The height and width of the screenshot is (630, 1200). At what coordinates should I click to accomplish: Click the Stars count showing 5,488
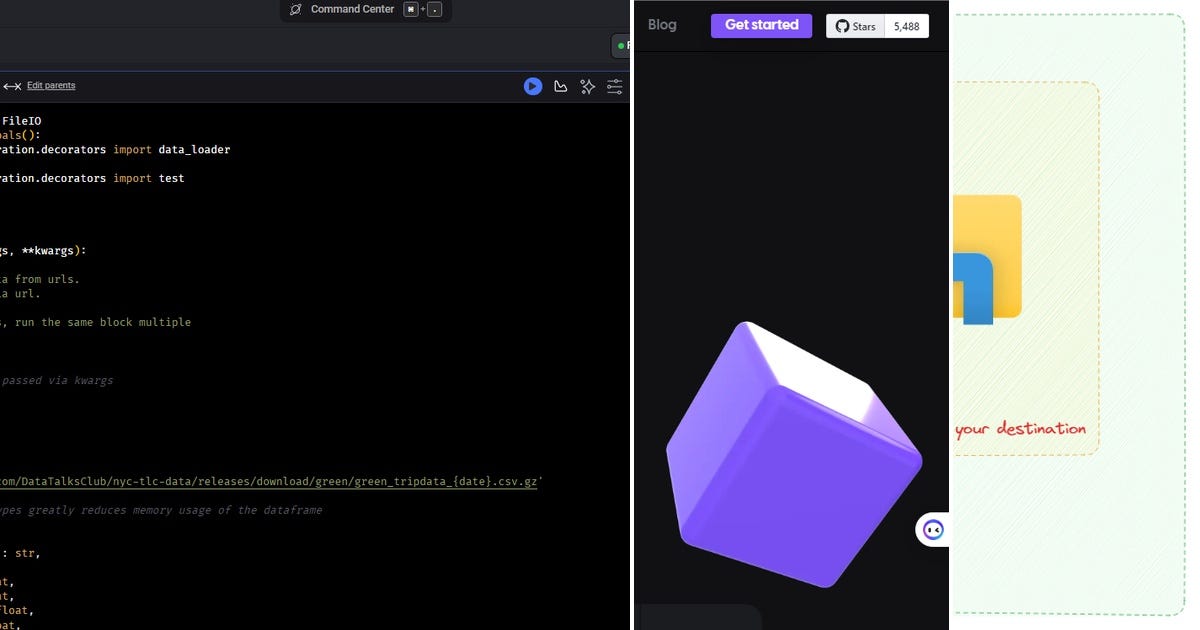[x=905, y=26]
